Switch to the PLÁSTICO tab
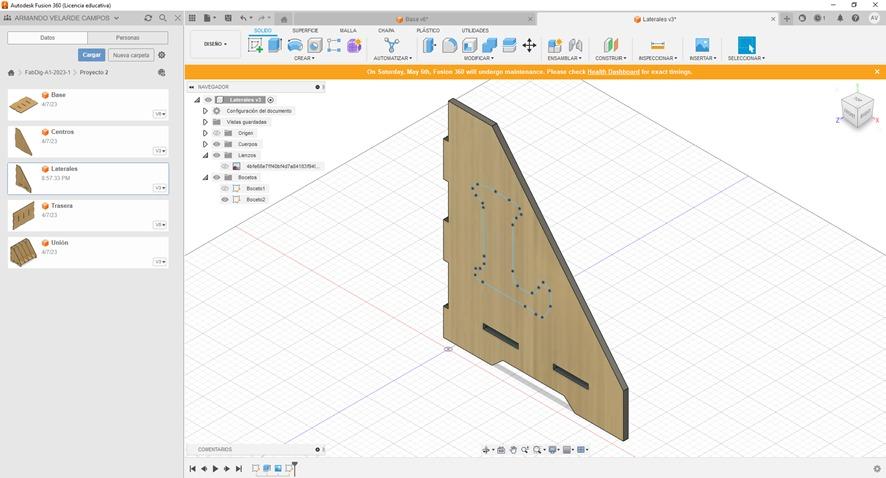 click(x=428, y=31)
